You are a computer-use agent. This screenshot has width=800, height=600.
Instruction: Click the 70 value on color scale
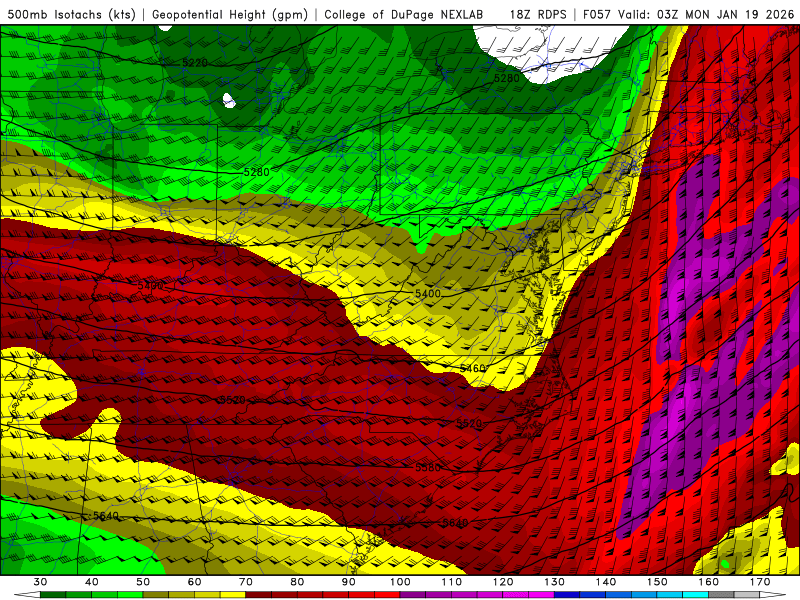(245, 582)
